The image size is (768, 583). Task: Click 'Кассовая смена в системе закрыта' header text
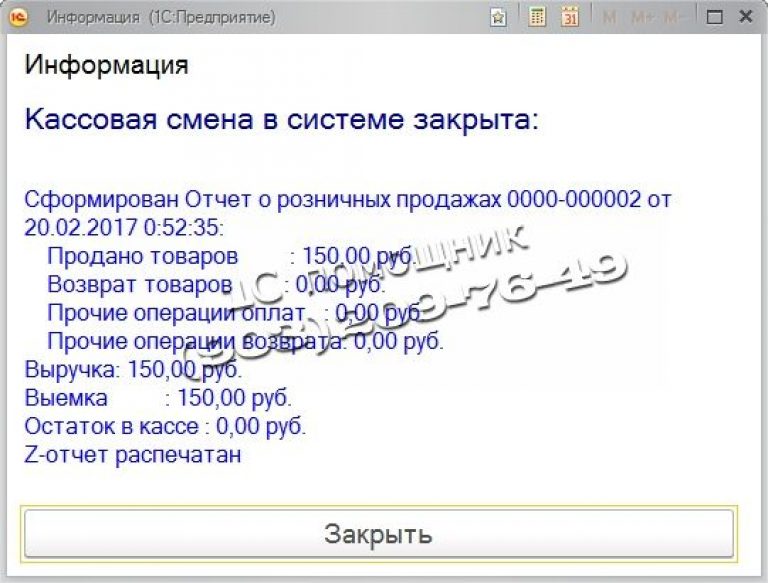click(x=281, y=120)
